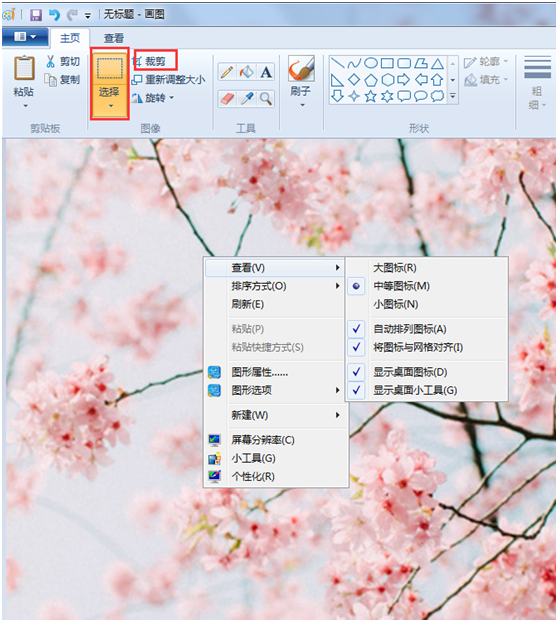This screenshot has width=558, height=622.
Task: Click the 复制 button
Action: [x=62, y=80]
